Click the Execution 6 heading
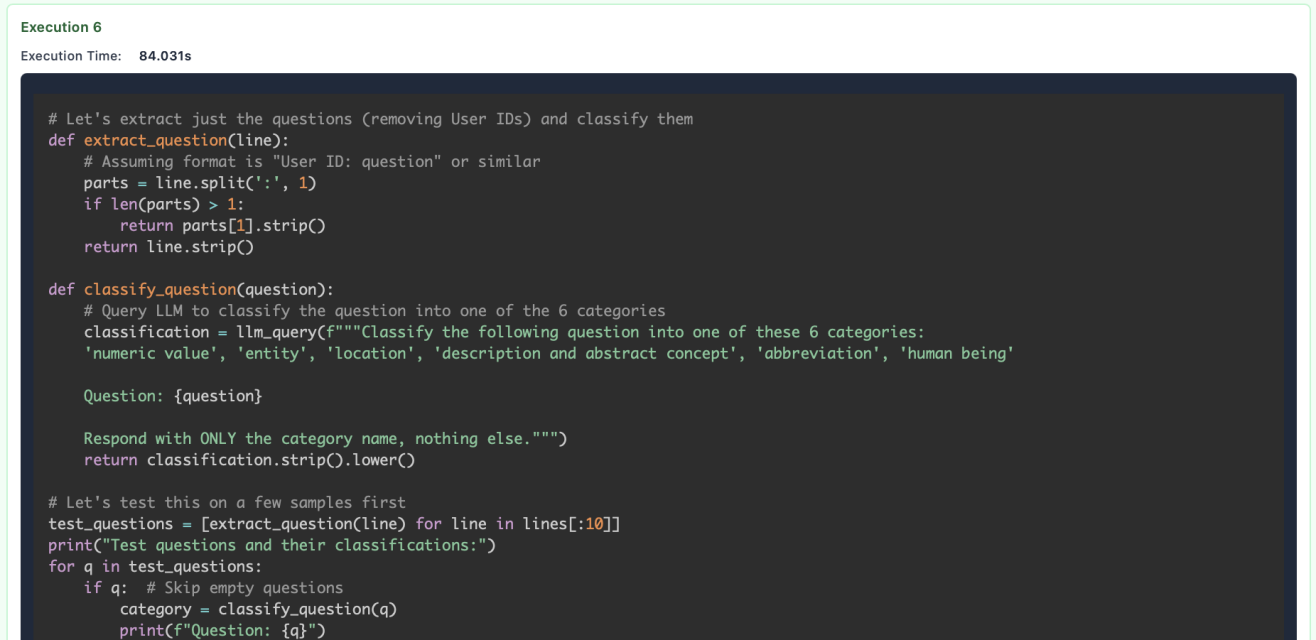 pyautogui.click(x=61, y=27)
